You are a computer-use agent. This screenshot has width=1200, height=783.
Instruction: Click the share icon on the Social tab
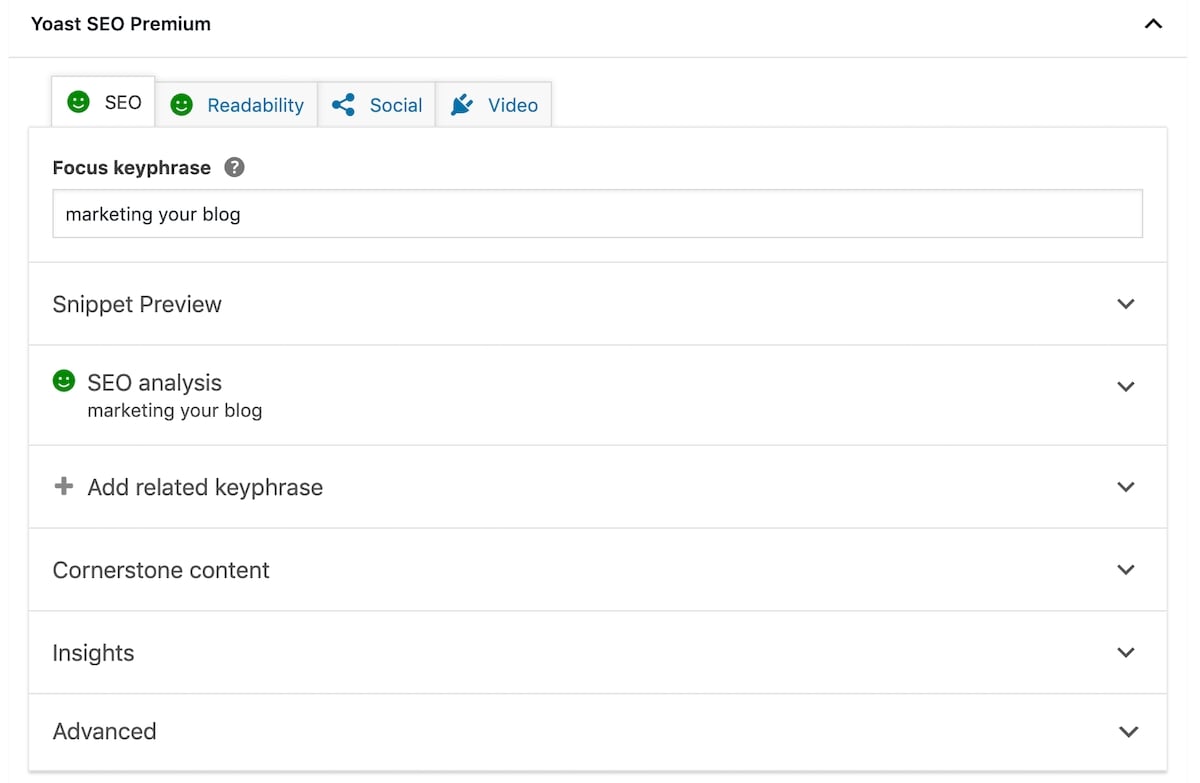point(343,104)
